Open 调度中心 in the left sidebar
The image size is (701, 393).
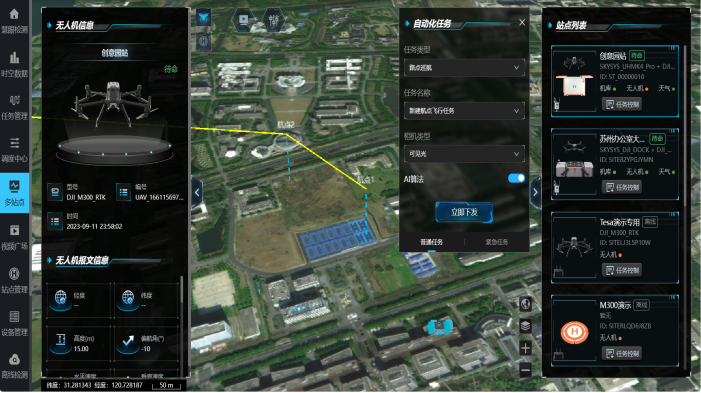tap(14, 150)
